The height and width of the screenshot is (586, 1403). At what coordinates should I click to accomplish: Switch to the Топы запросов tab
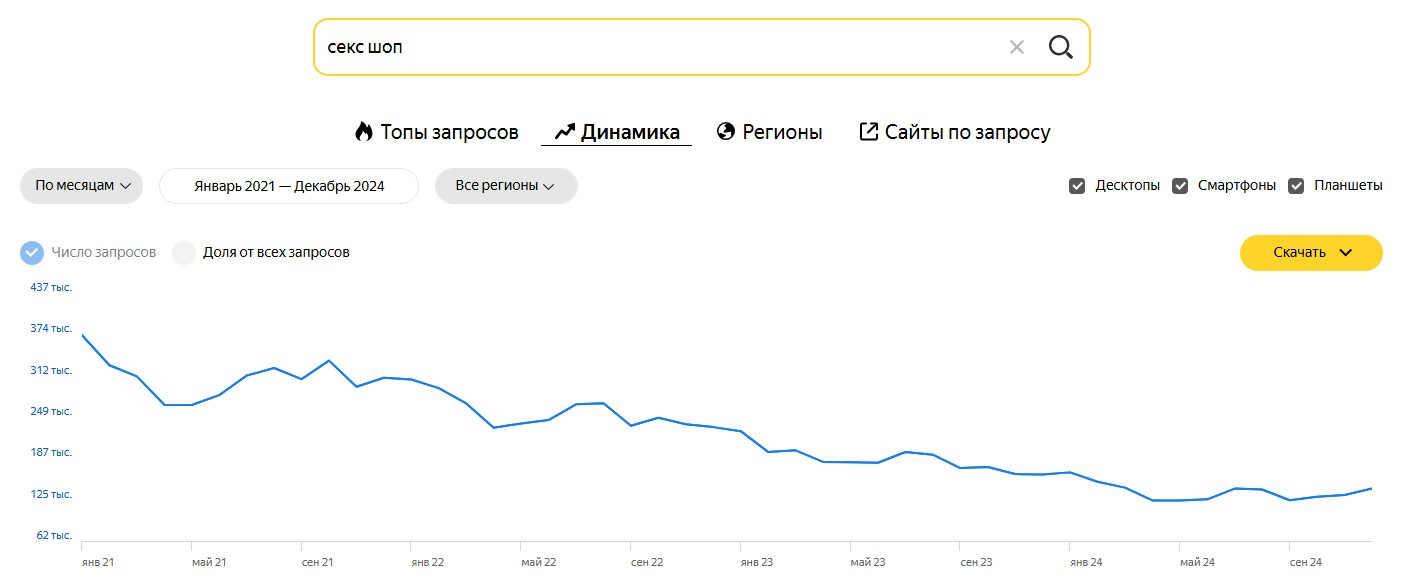coord(449,132)
